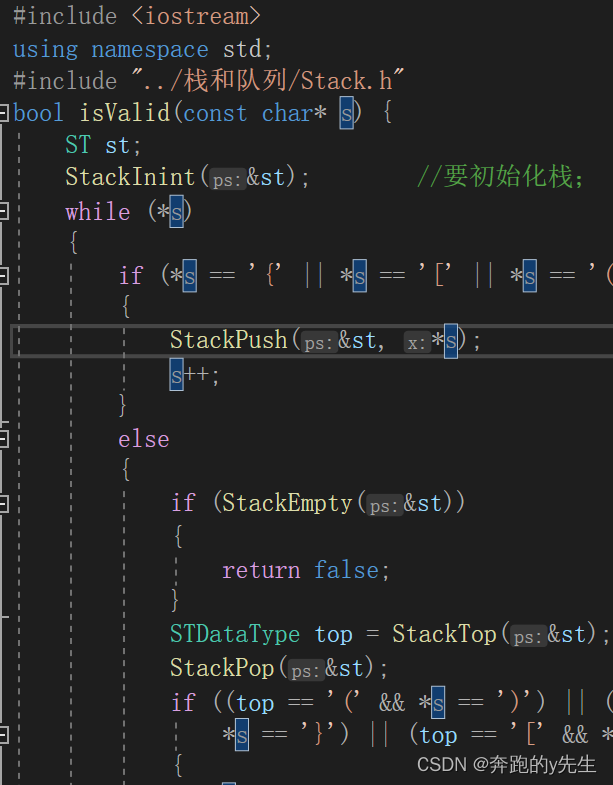Click the StackEmpty function call
The width and height of the screenshot is (613, 785).
287,503
